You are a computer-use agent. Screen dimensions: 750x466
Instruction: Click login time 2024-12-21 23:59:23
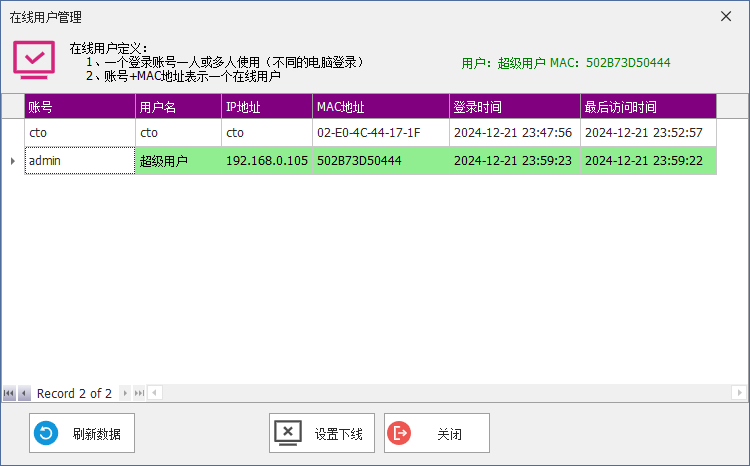[x=515, y=161]
